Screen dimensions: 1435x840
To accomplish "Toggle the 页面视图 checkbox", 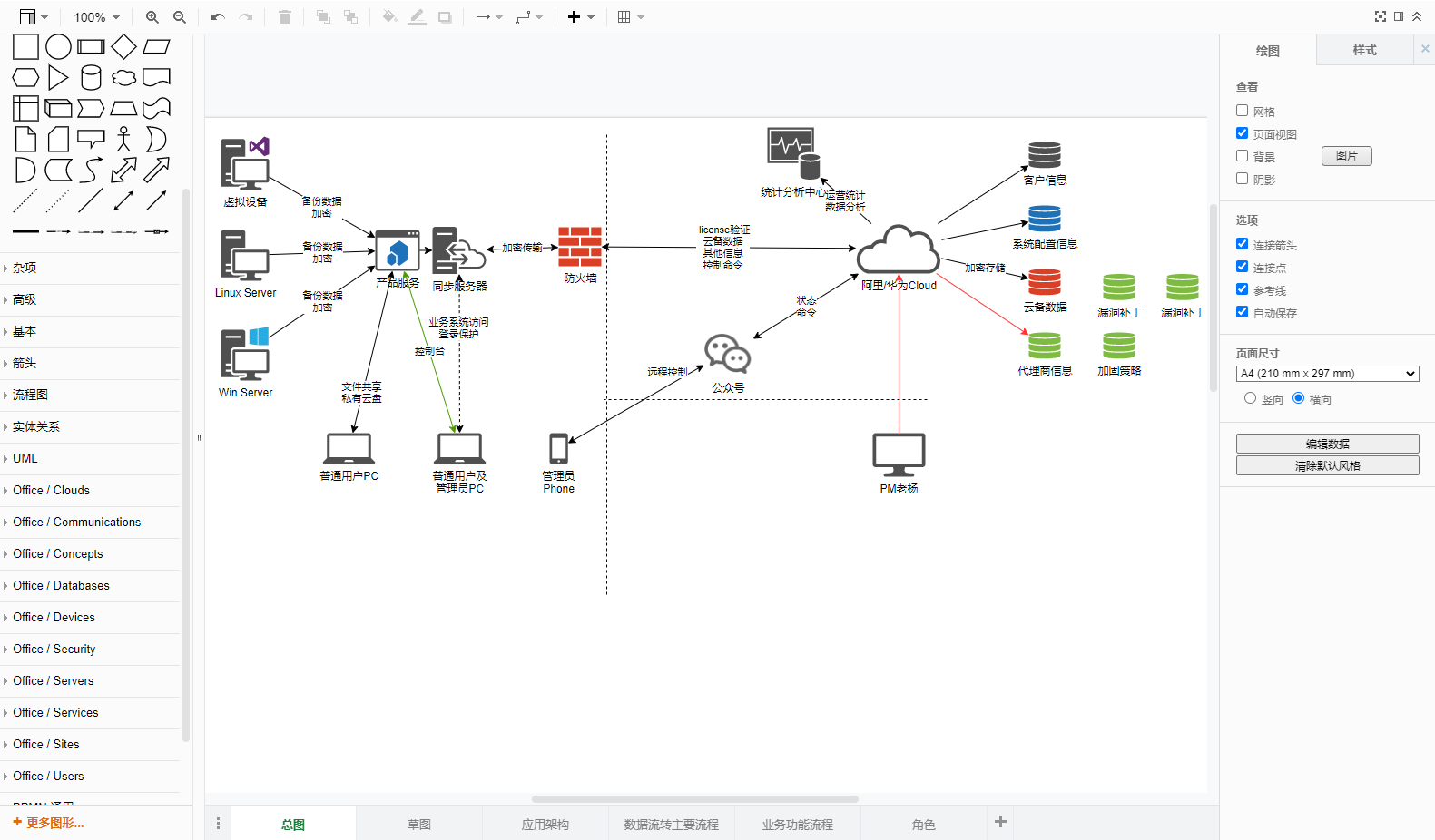I will coord(1242,133).
